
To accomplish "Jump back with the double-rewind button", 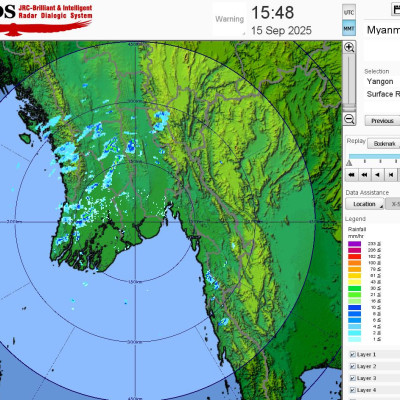I will click(364, 175).
